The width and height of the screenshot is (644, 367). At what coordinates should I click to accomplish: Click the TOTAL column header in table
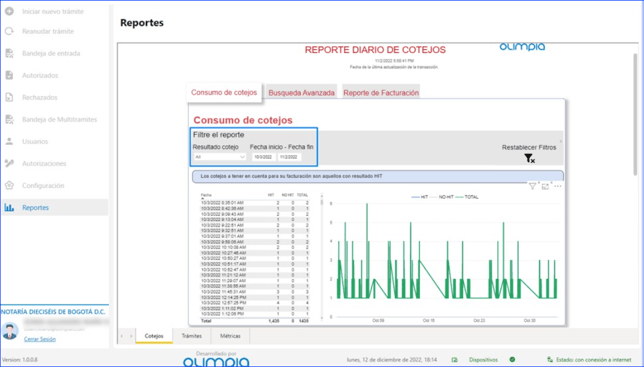[x=302, y=195]
